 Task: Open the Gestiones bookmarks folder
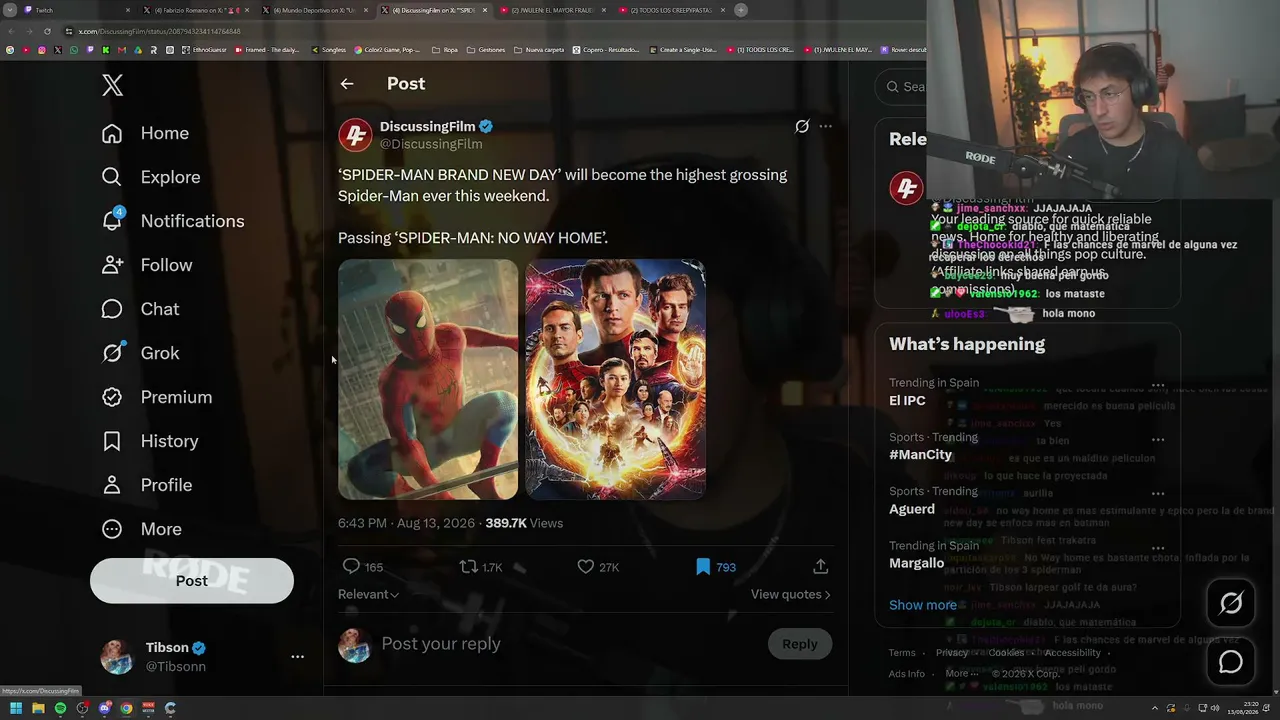click(486, 50)
